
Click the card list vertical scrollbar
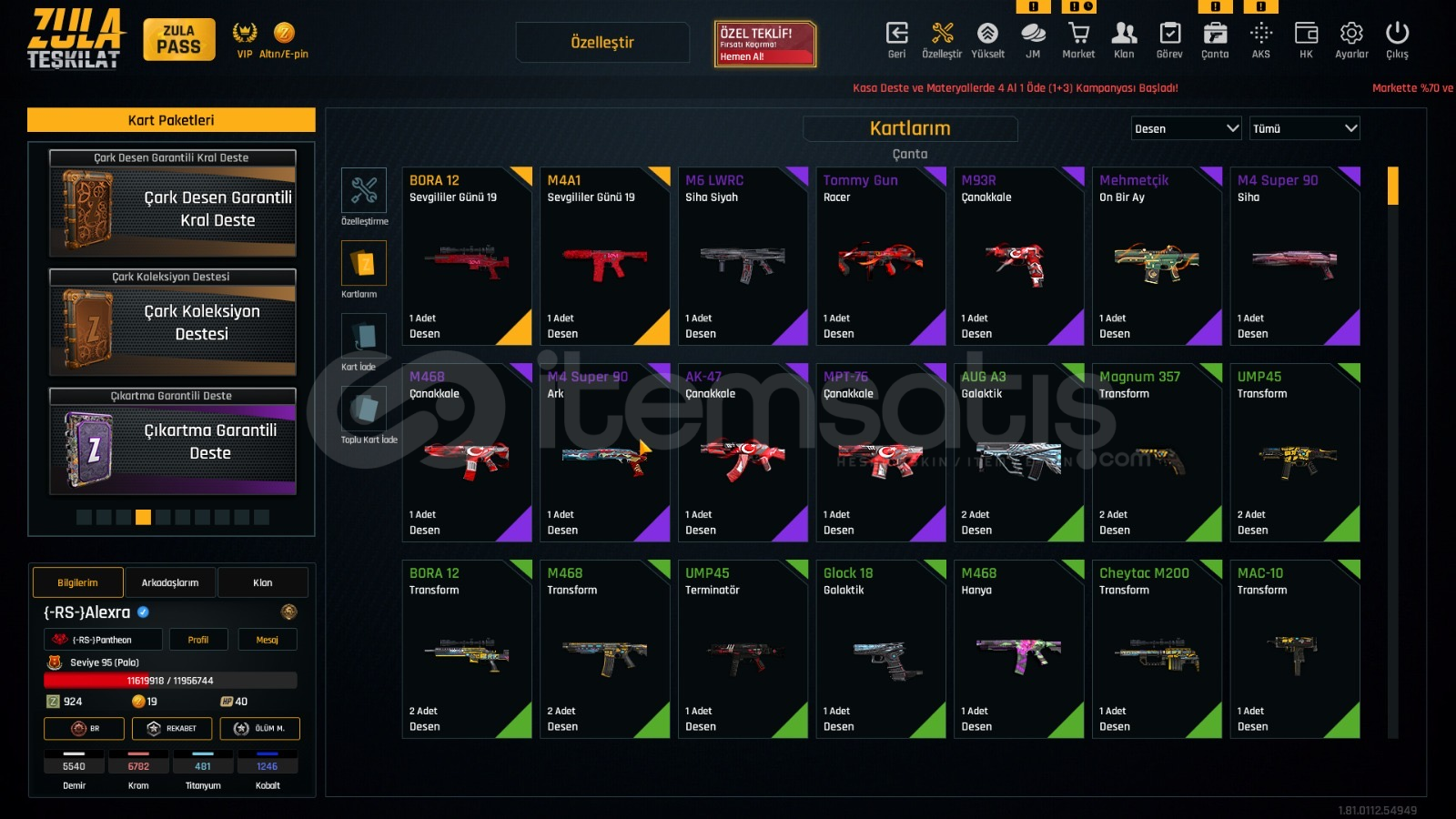click(1392, 451)
